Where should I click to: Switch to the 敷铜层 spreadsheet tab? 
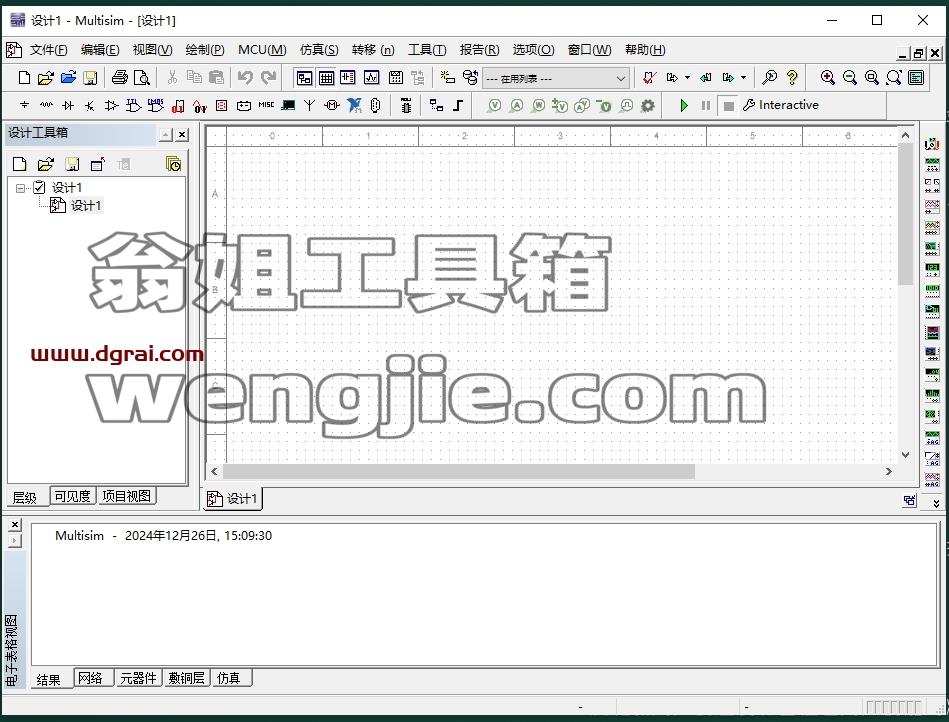pos(186,678)
